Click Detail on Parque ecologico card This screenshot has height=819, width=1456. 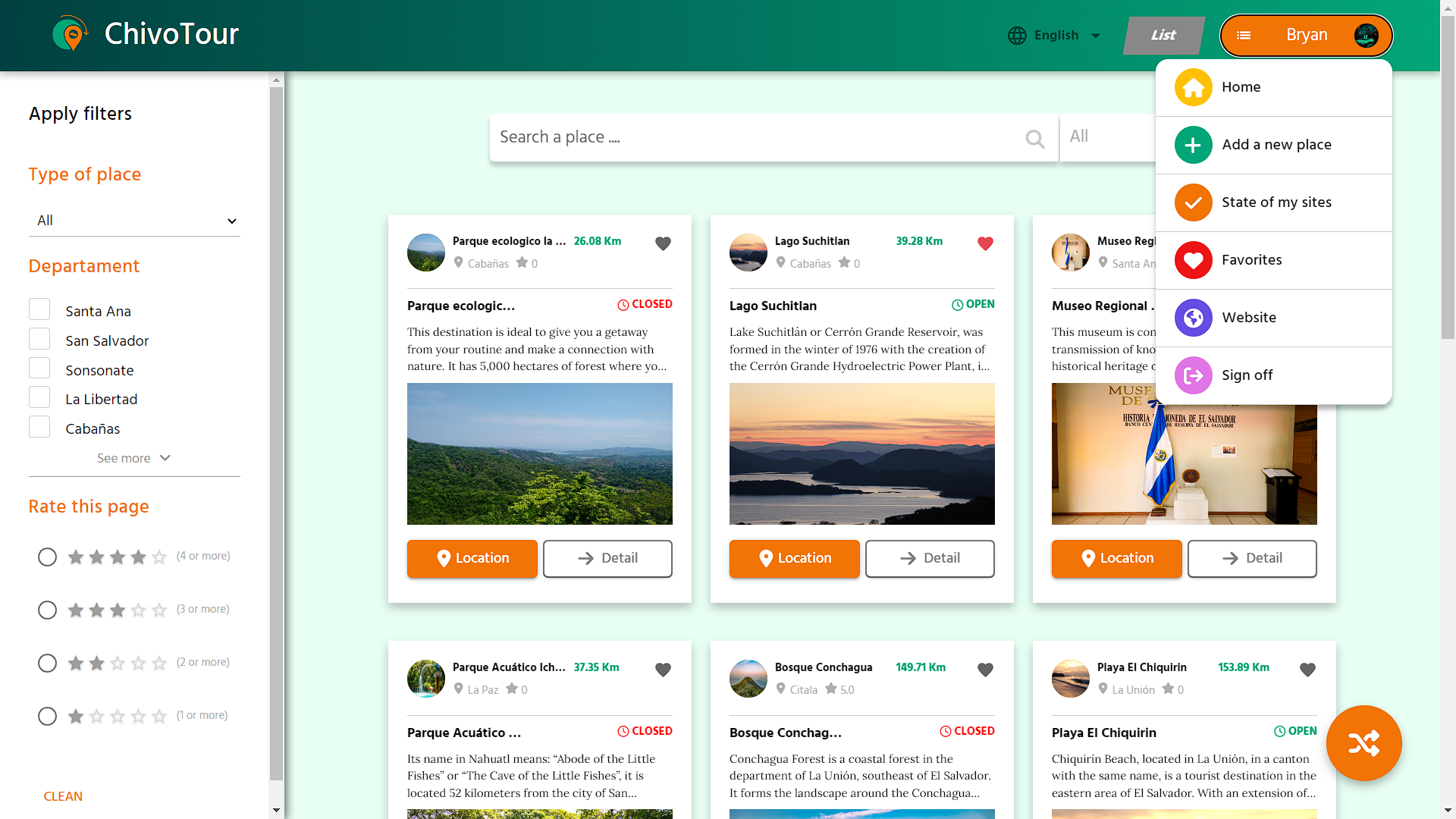click(x=607, y=559)
